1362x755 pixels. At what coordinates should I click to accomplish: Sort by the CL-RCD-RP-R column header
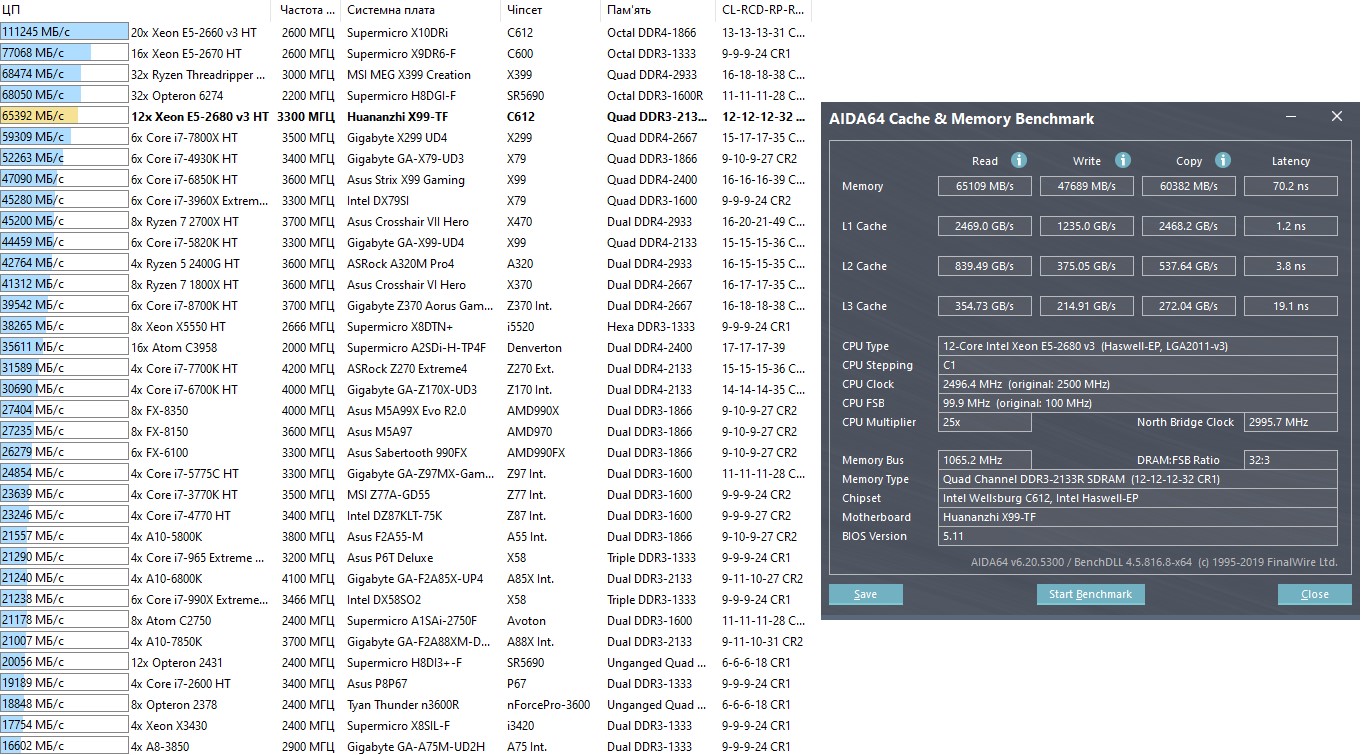coord(764,10)
